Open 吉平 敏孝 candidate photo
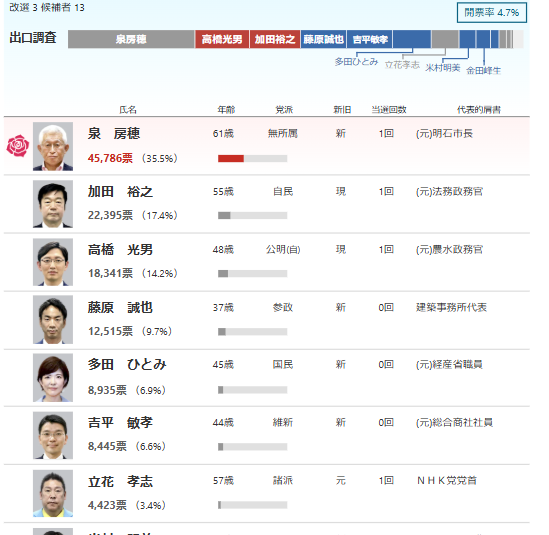Viewport: 549px width, 535px height. click(53, 436)
